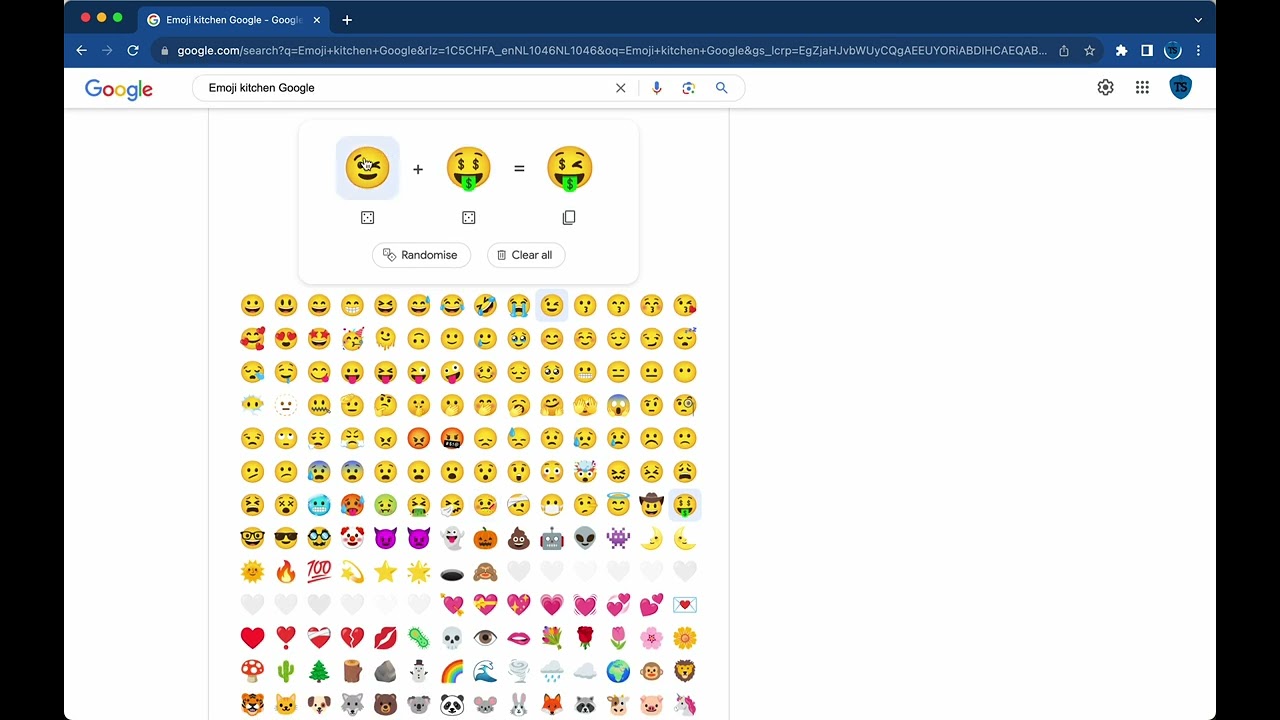The image size is (1280, 720).
Task: Bookmark this page with star icon
Action: click(1089, 50)
